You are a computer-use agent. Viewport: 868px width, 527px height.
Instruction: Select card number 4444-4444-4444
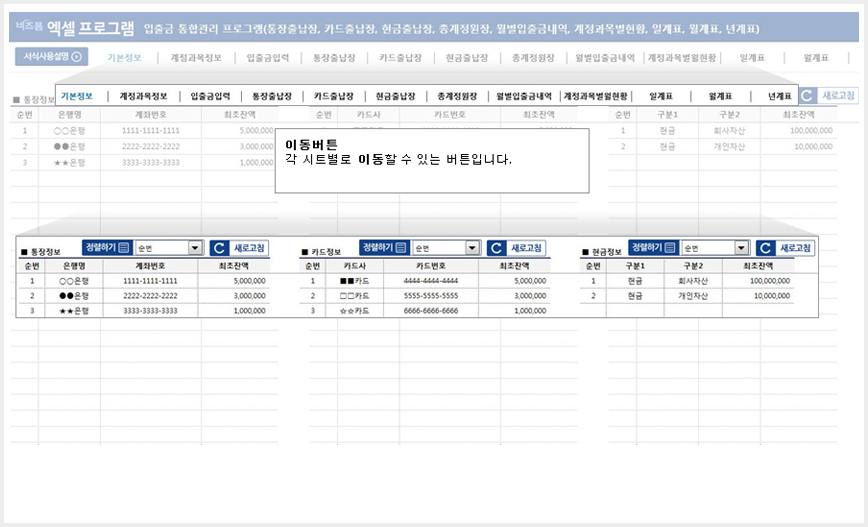431,281
